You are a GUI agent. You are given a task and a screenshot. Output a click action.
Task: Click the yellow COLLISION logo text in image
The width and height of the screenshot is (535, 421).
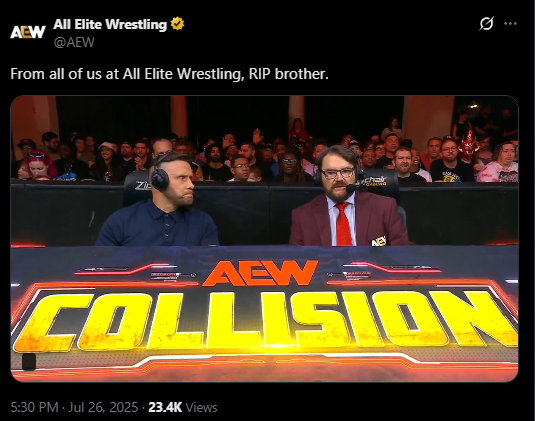click(x=266, y=321)
